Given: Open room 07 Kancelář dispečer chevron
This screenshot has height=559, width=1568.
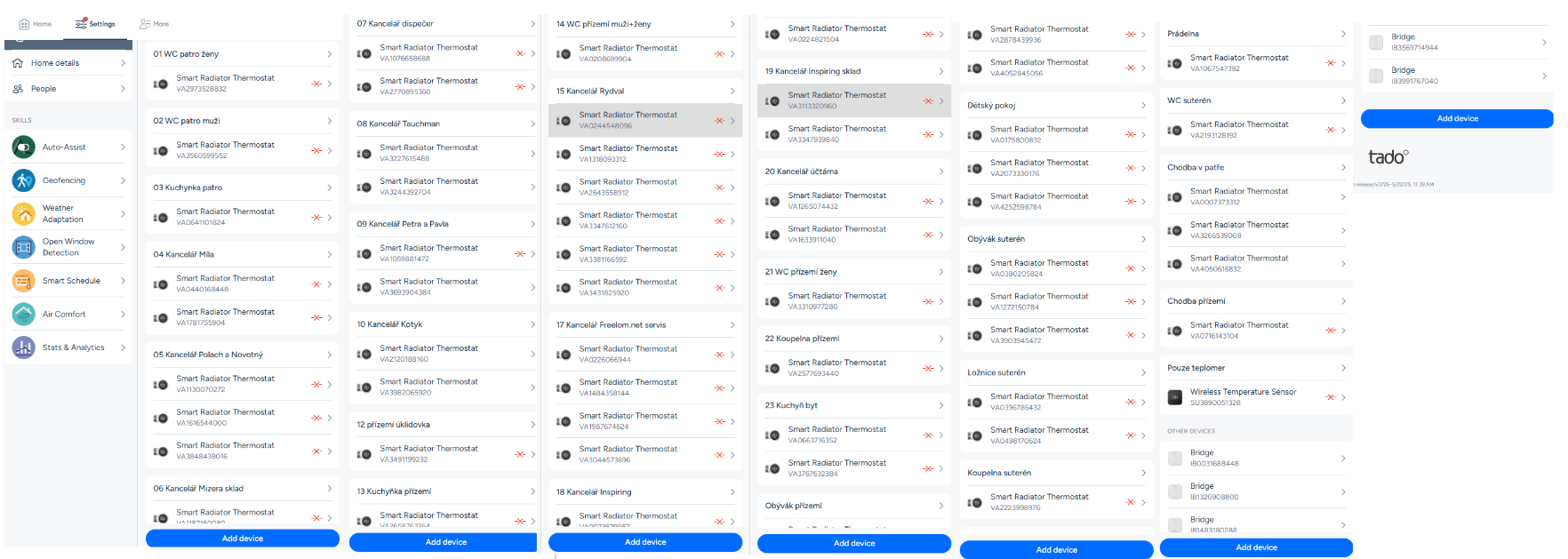Looking at the screenshot, I should pos(532,24).
